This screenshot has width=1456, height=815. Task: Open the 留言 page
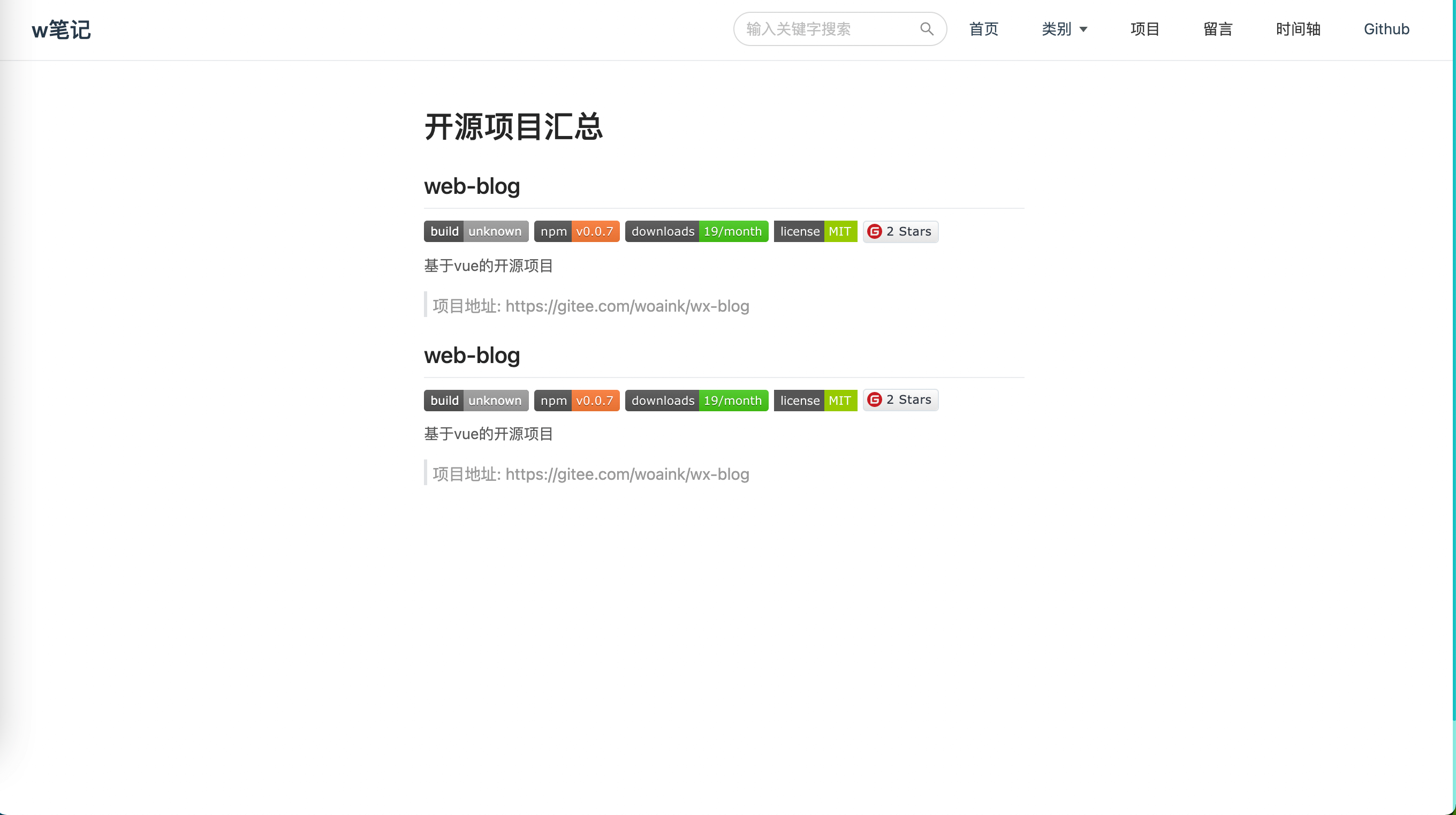tap(1217, 29)
